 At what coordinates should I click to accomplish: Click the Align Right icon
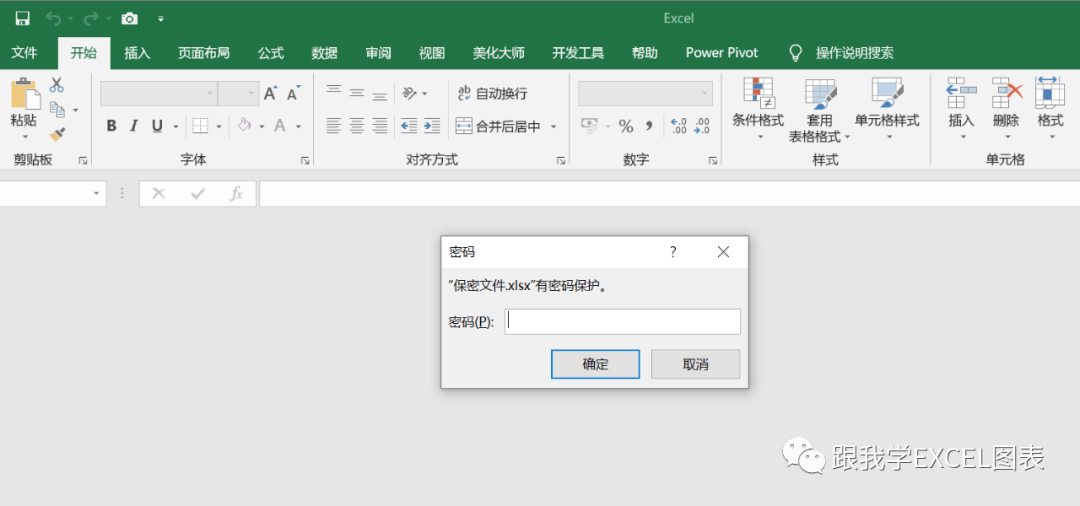pos(380,126)
